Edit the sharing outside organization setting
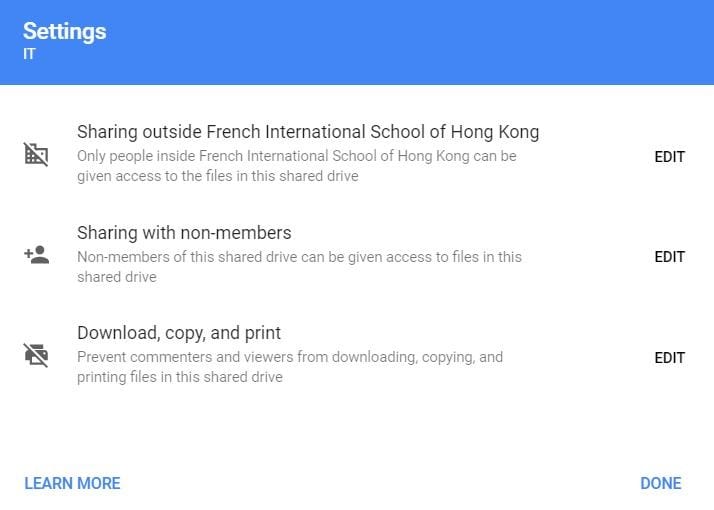Image resolution: width=714 pixels, height=510 pixels. 669,157
